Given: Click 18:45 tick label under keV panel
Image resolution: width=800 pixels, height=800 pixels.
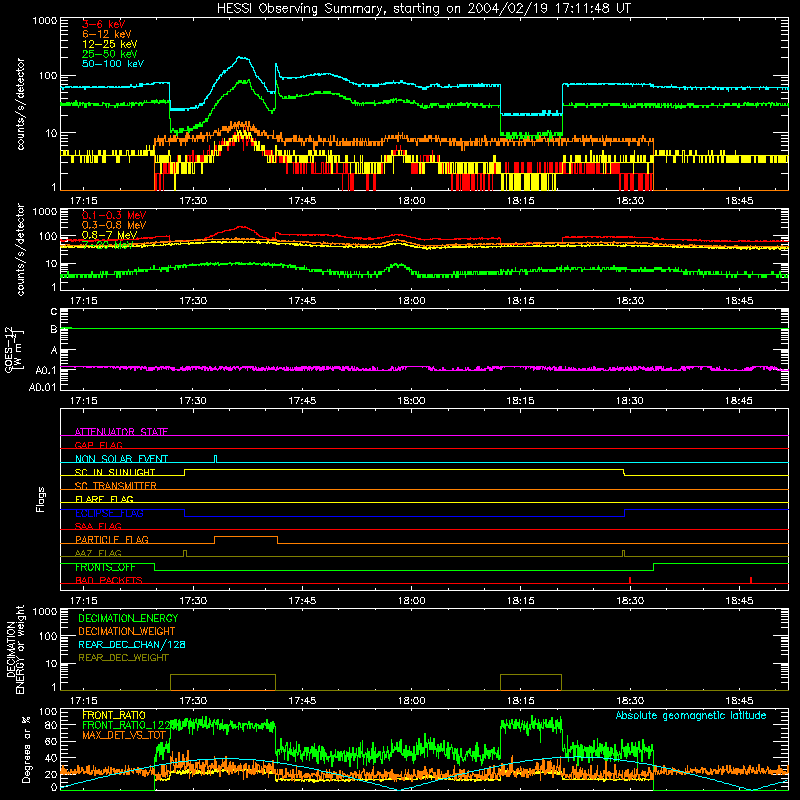Looking at the screenshot, I should (739, 201).
